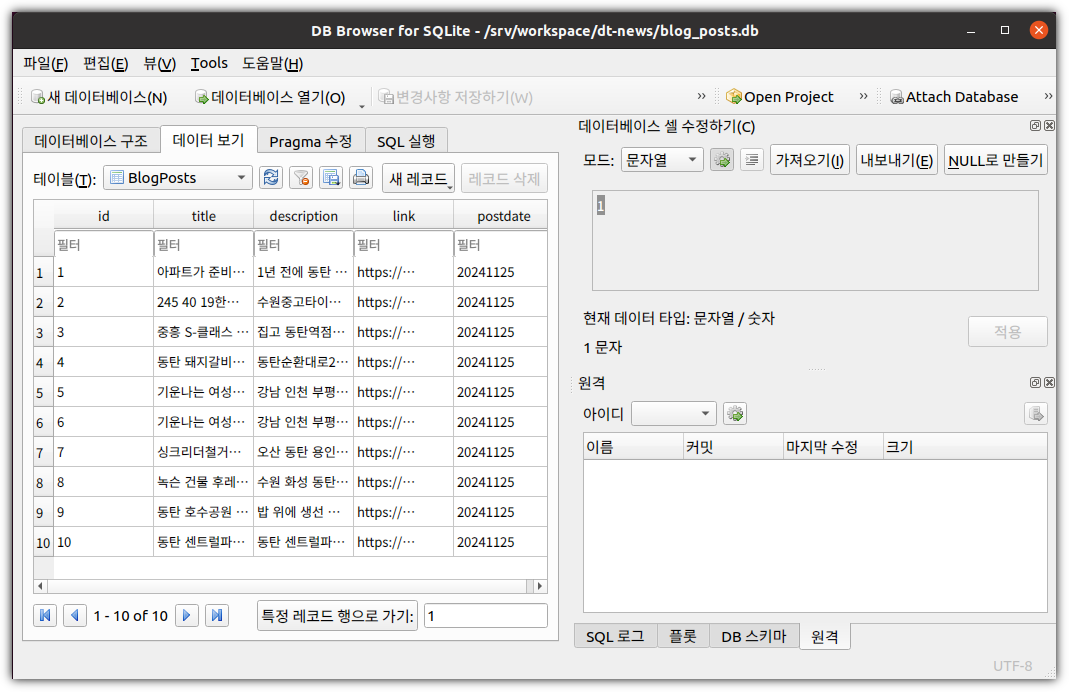Screen dimensions: 1069x692
Task: Click 내보내기(E) export button
Action: [x=896, y=160]
